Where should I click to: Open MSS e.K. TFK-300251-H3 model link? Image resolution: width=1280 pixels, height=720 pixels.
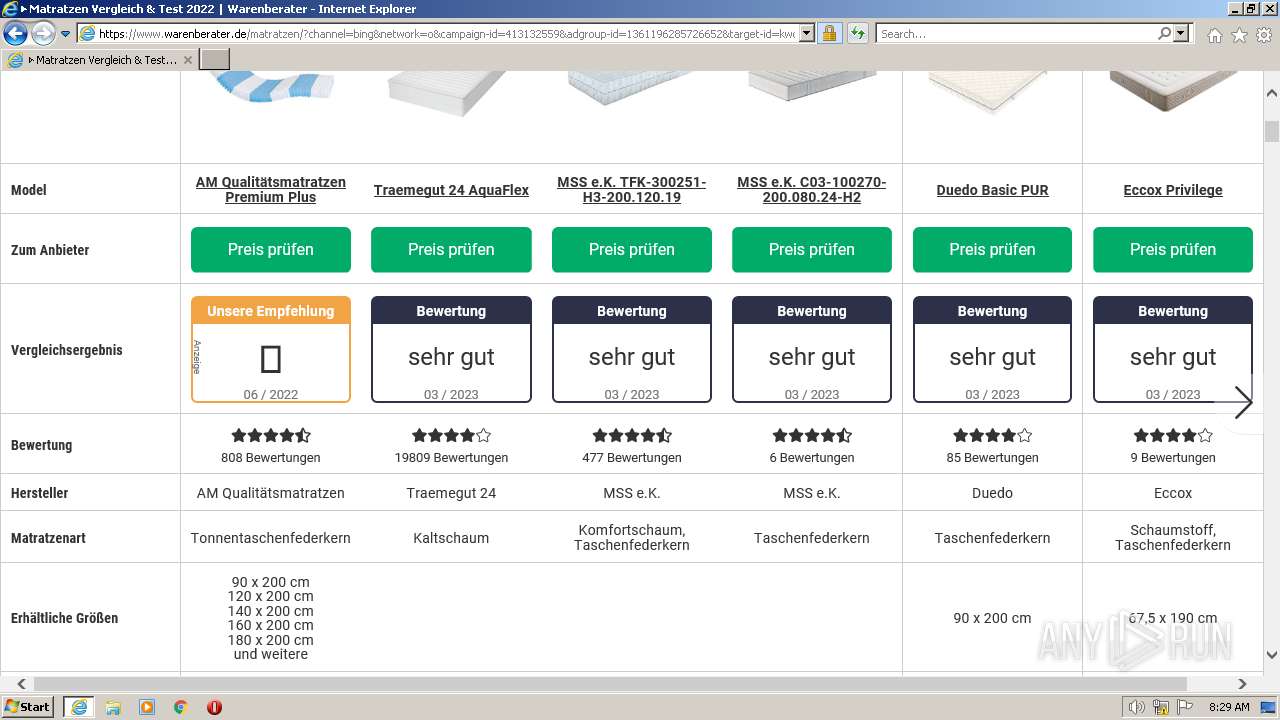tap(632, 189)
